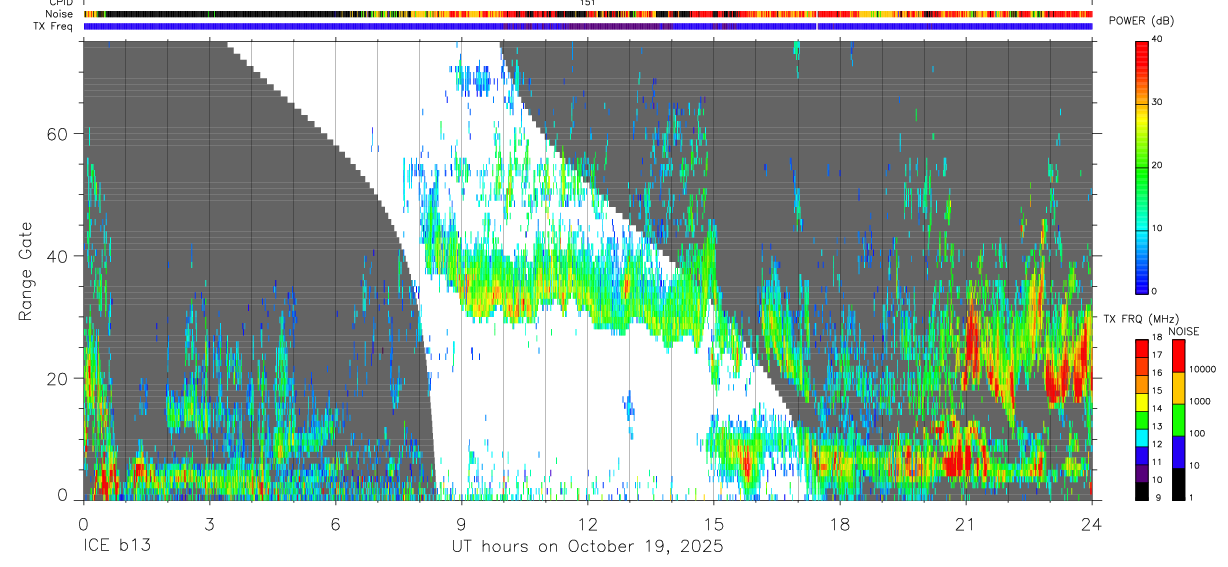The height and width of the screenshot is (567, 1228).
Task: Click the CPID value 151
Action: point(588,3)
